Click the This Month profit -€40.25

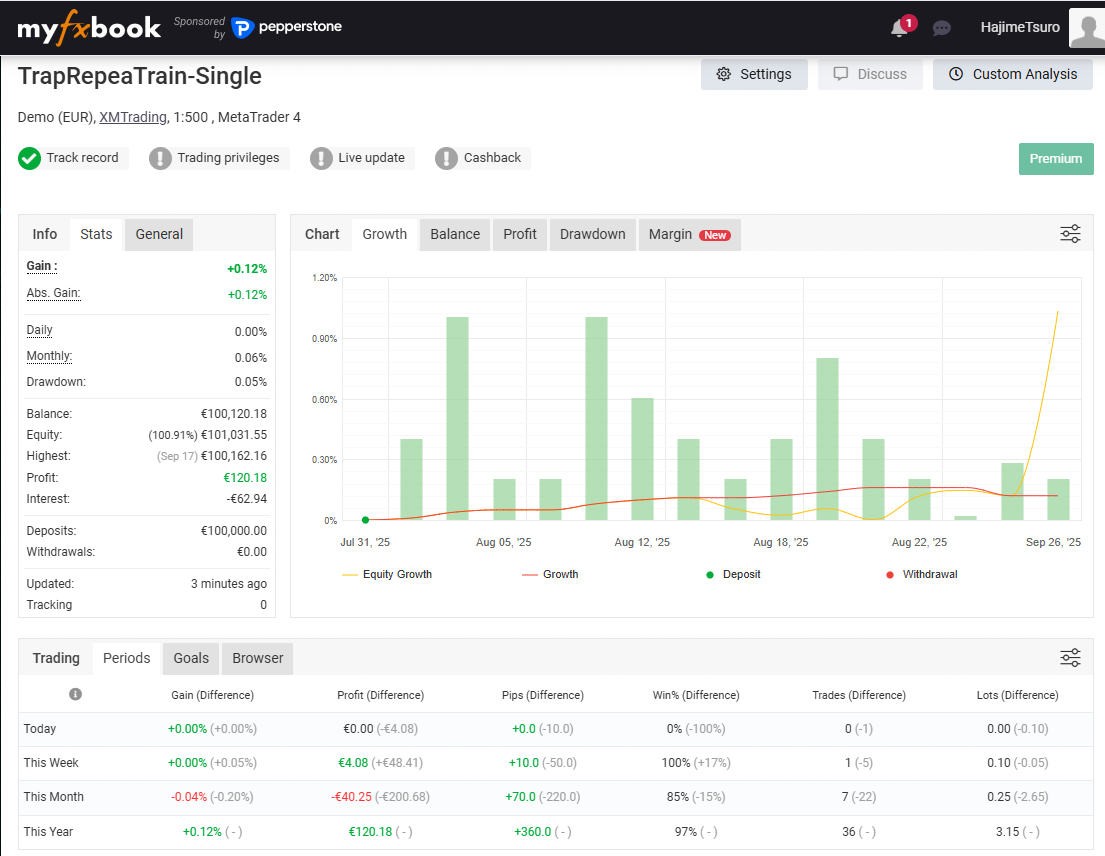(352, 797)
